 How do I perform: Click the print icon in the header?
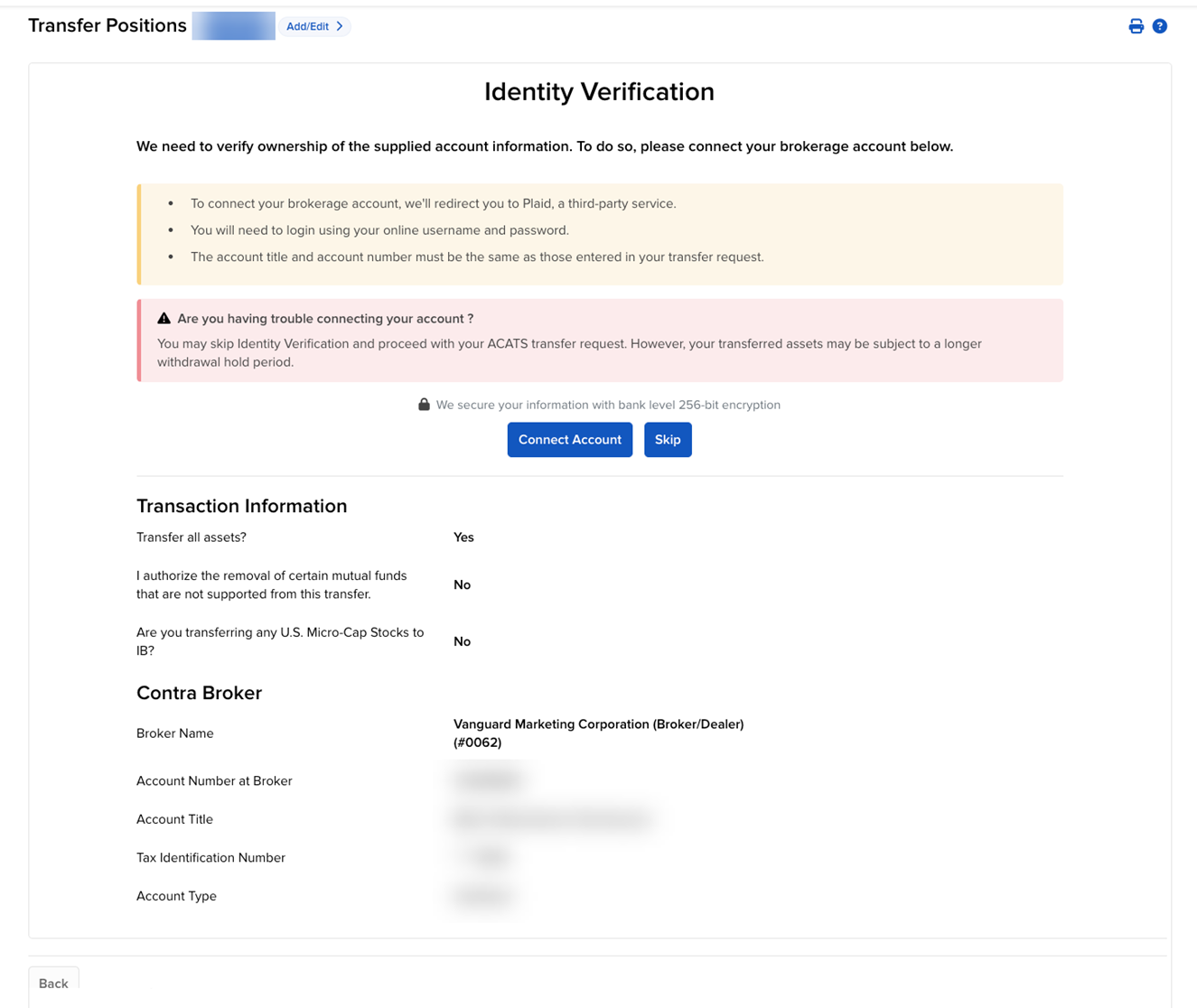(1136, 25)
